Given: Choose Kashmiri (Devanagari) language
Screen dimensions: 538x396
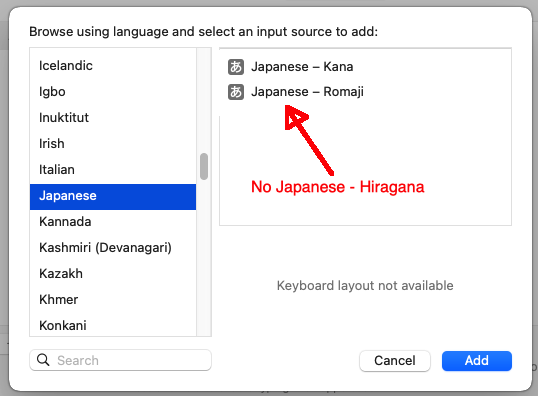Looking at the screenshot, I should click(113, 248).
